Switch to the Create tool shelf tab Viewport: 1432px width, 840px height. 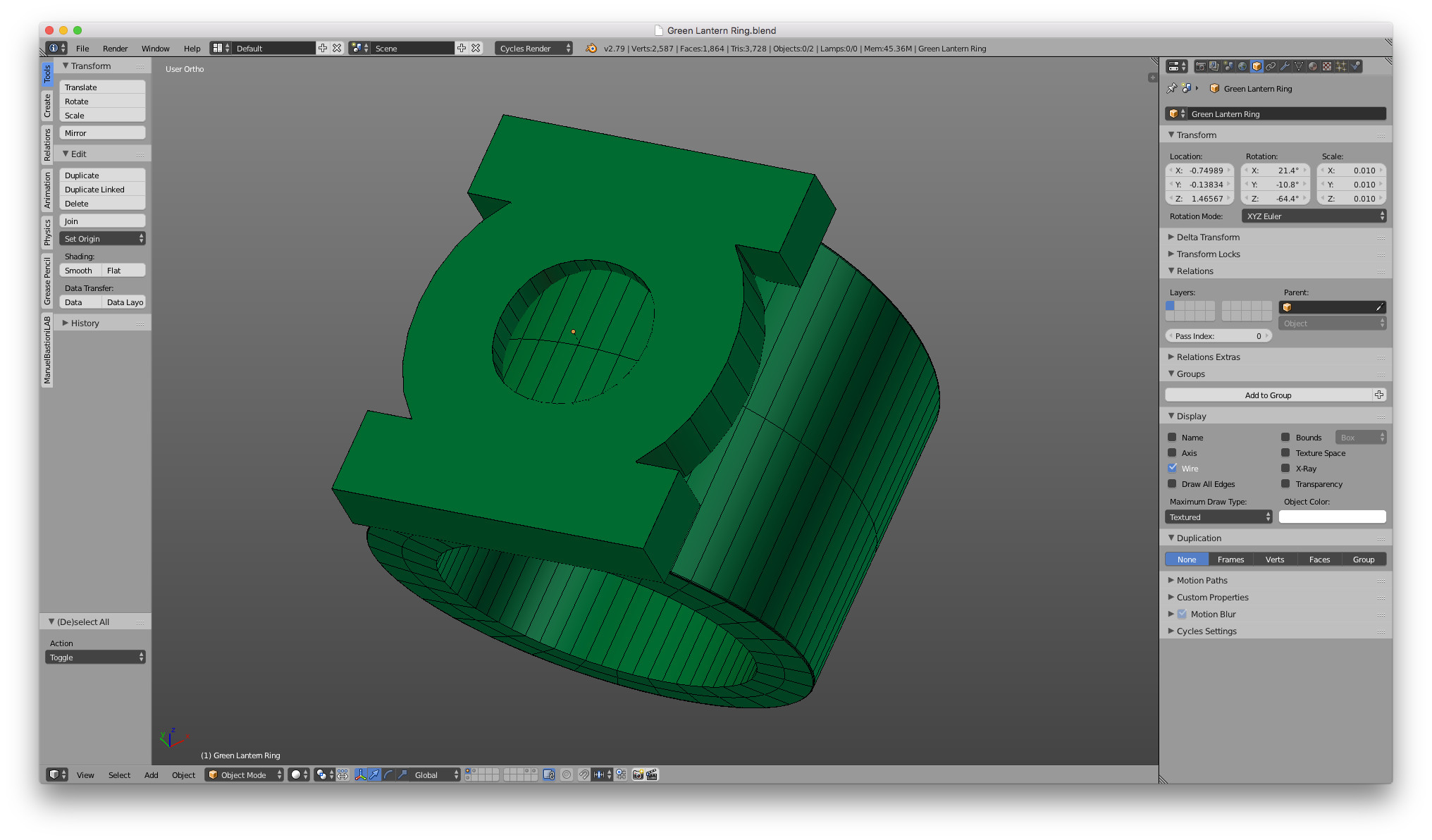point(47,106)
